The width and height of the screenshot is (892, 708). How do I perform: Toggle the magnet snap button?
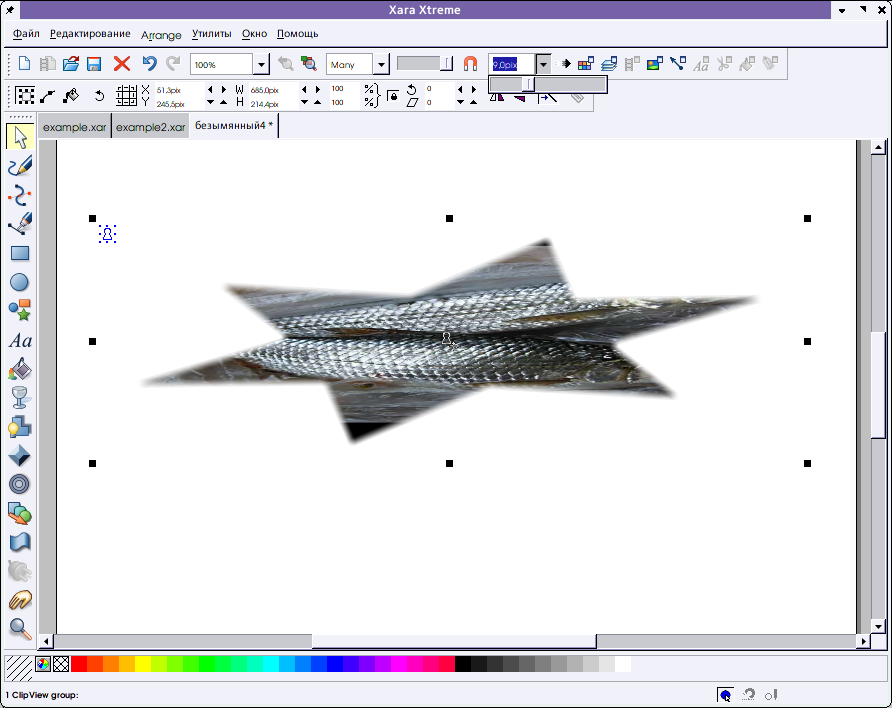[470, 64]
